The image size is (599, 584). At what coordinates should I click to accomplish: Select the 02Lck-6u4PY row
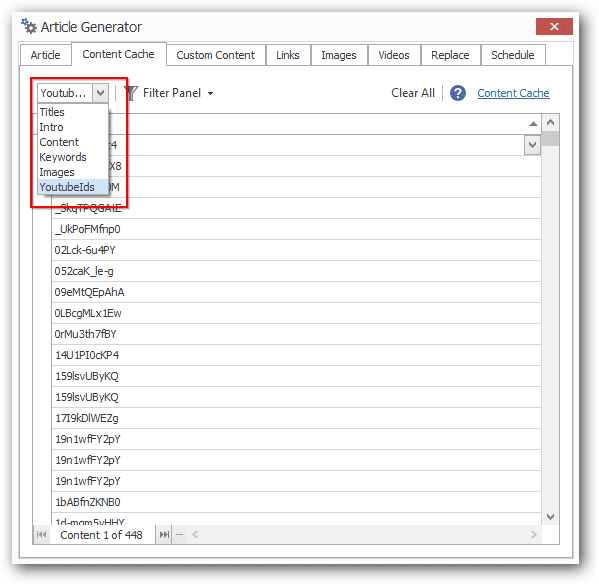[x=296, y=250]
